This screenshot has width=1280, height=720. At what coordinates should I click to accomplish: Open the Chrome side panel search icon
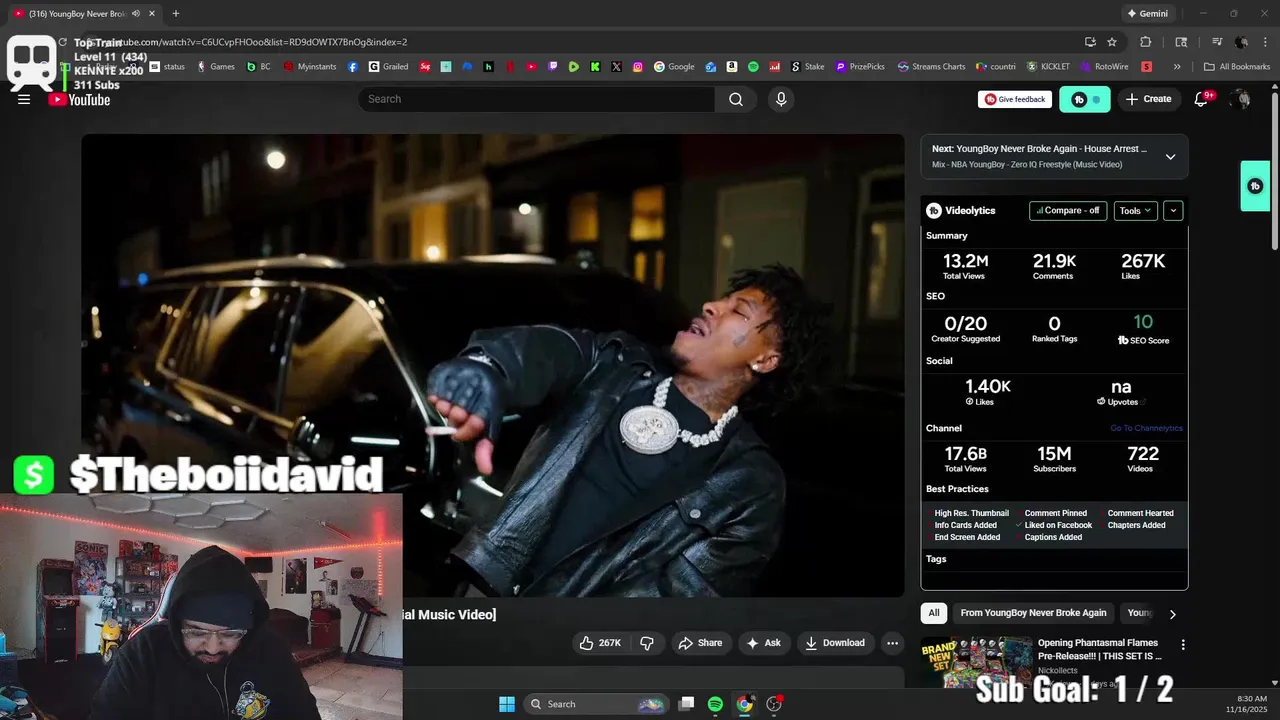(1181, 42)
